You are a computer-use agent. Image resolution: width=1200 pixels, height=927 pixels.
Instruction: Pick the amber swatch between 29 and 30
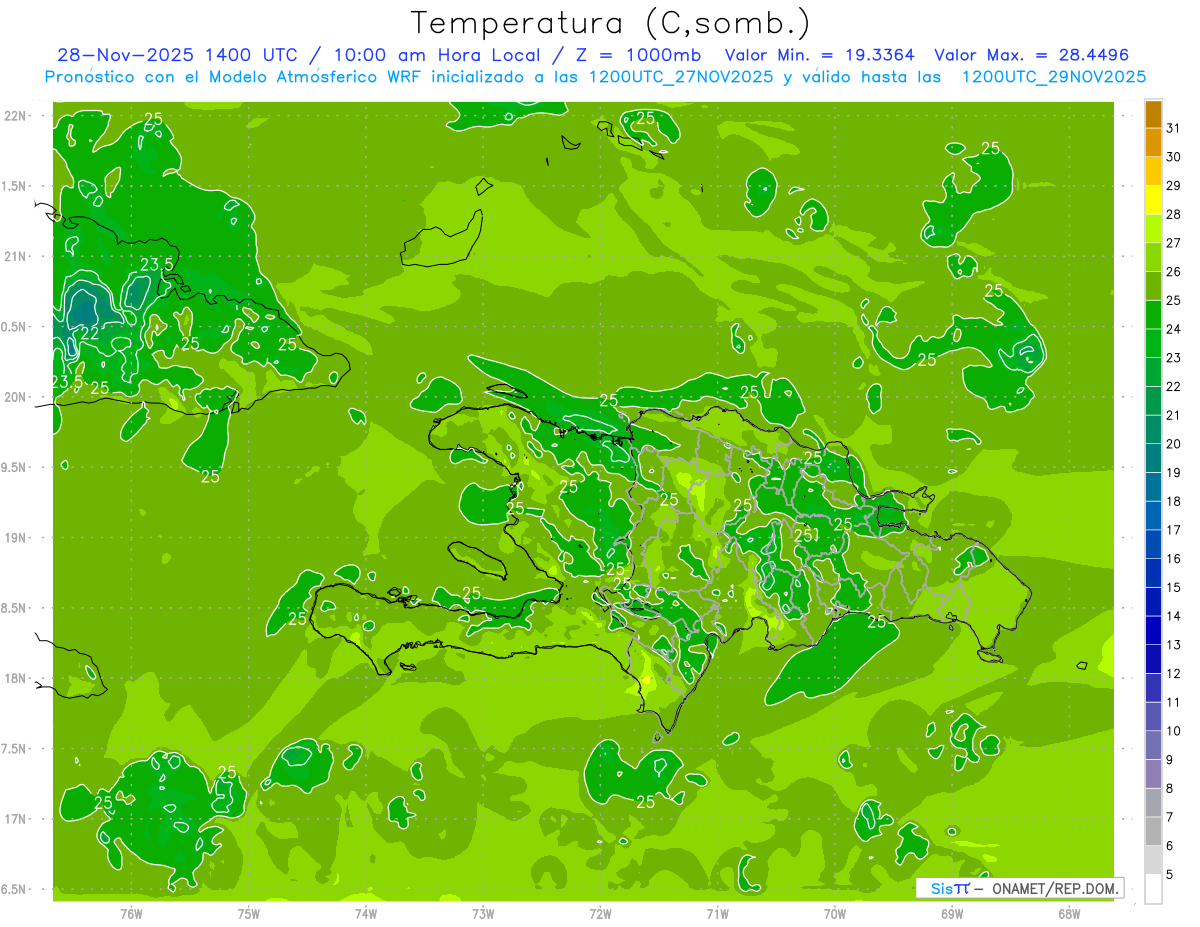(1153, 171)
